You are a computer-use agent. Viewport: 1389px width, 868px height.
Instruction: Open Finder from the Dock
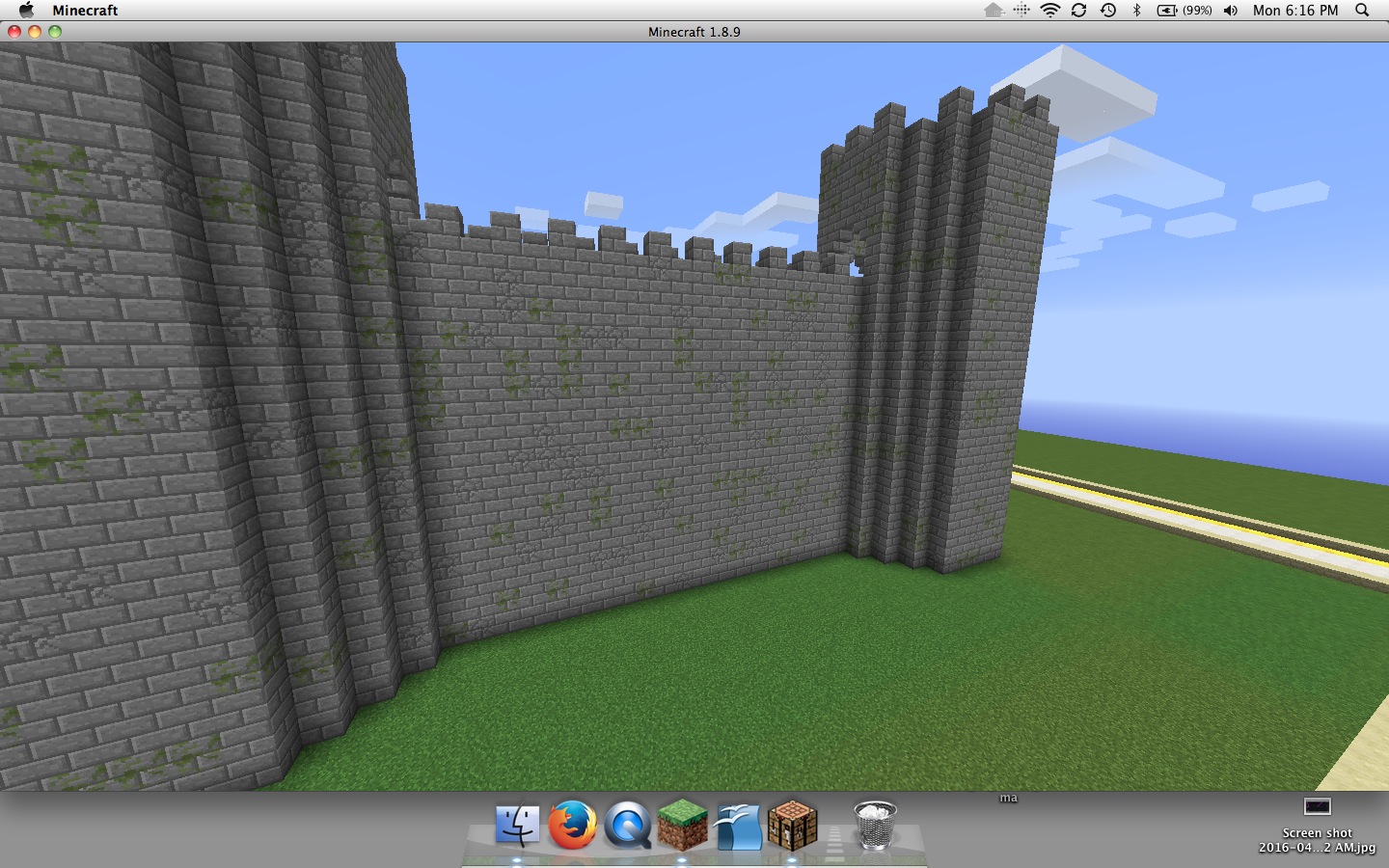(517, 827)
